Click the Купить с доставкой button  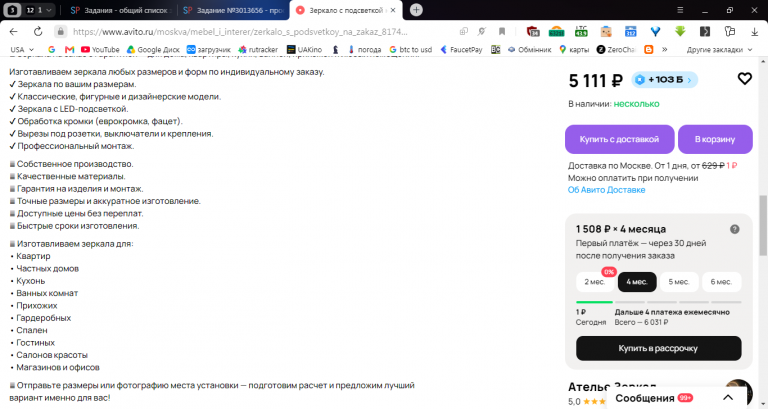[x=619, y=139]
